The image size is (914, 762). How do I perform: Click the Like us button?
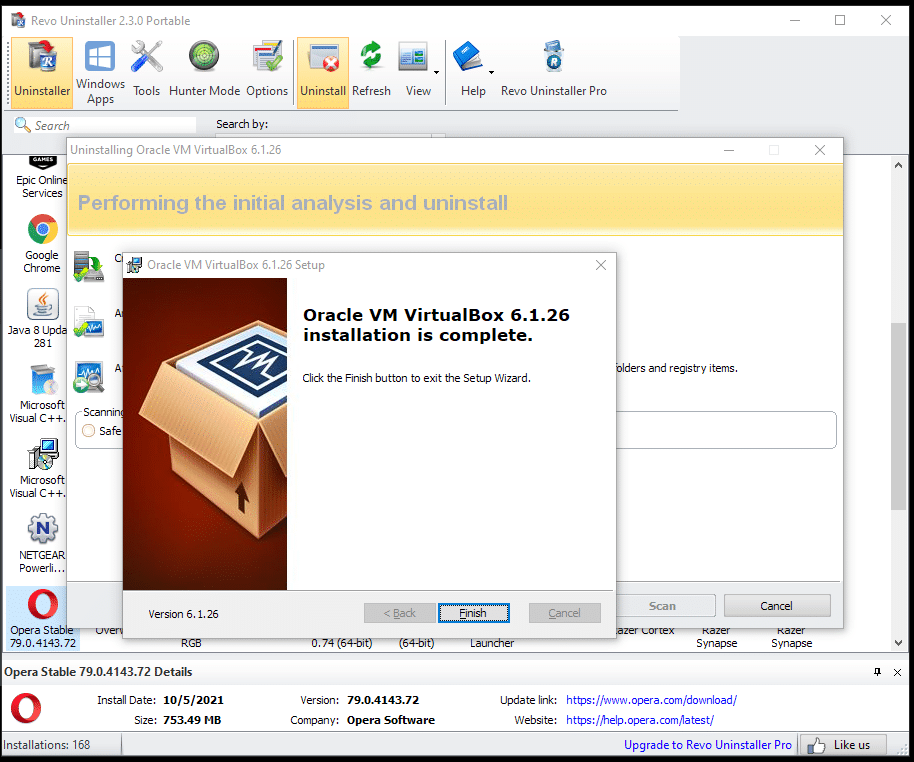(x=843, y=745)
